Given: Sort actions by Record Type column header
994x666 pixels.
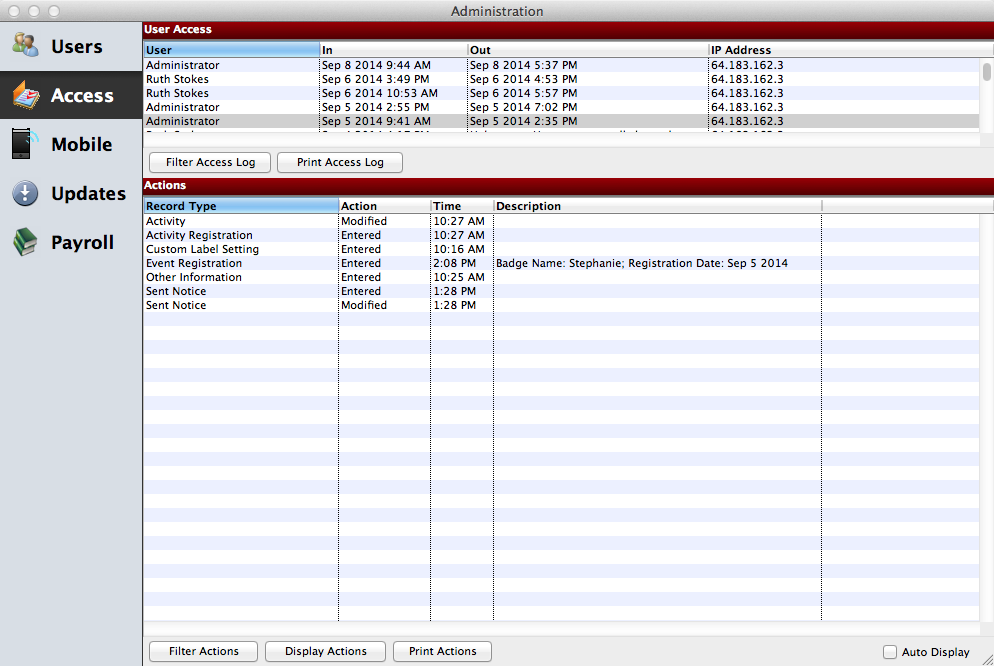Looking at the screenshot, I should 240,206.
